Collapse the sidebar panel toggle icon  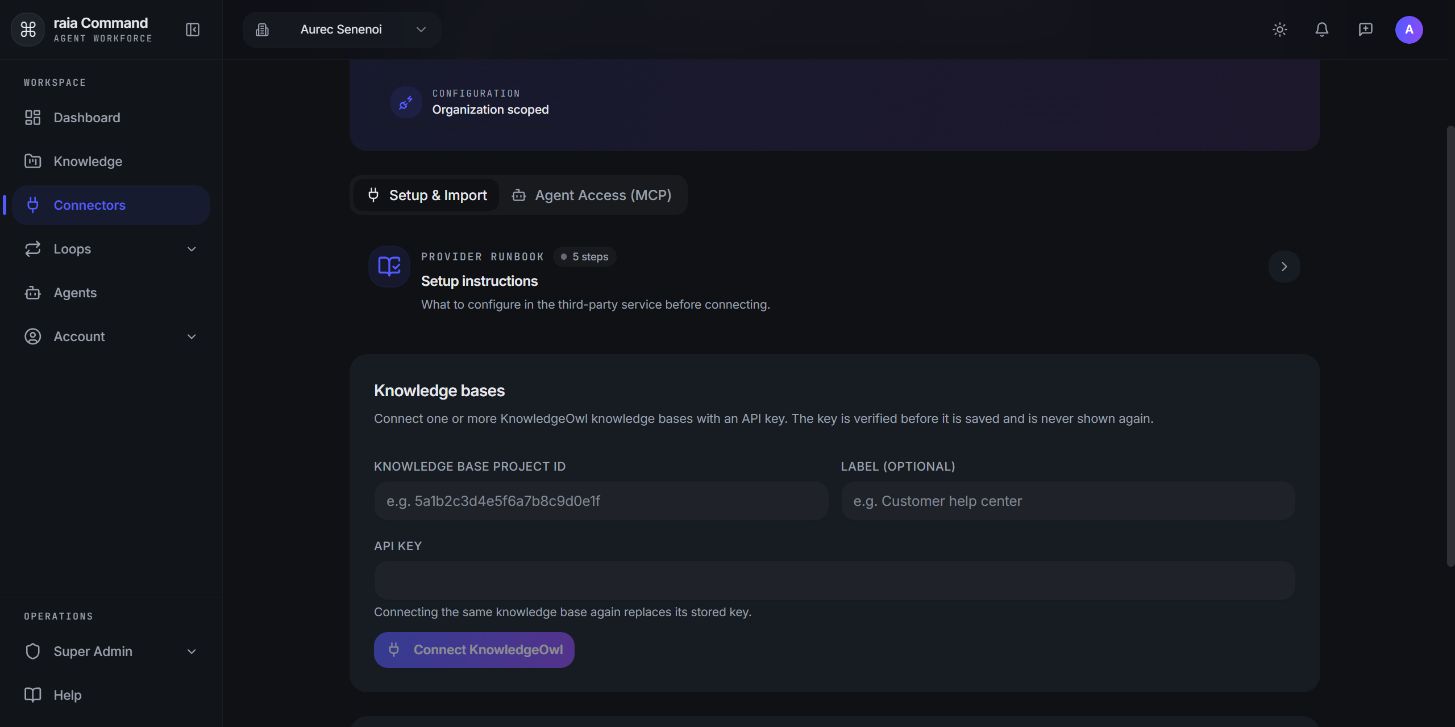[193, 30]
